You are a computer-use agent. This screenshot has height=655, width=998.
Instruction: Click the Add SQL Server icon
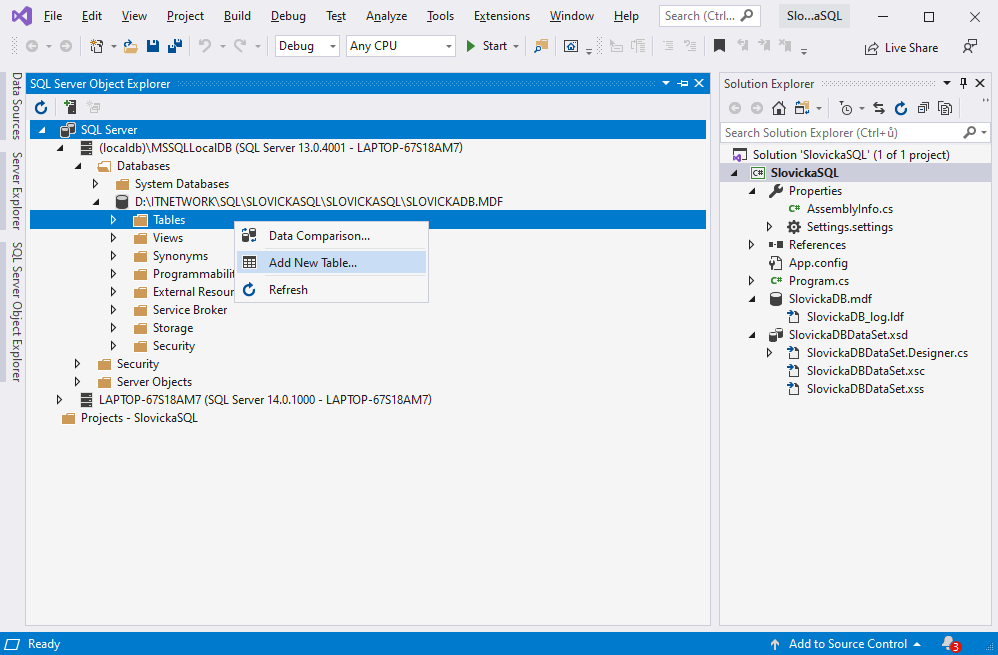coord(69,107)
